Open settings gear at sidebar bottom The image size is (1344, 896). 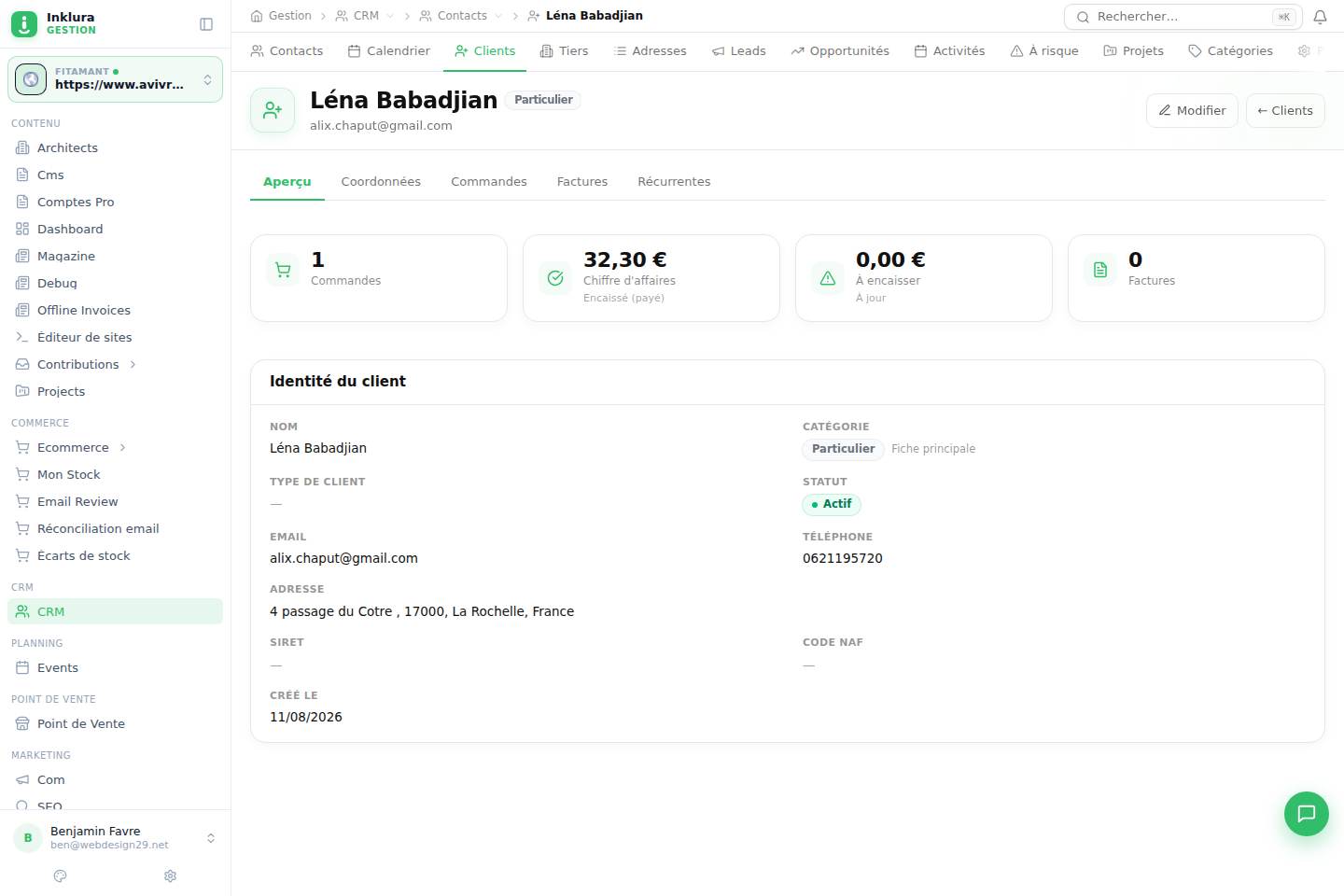tap(170, 876)
